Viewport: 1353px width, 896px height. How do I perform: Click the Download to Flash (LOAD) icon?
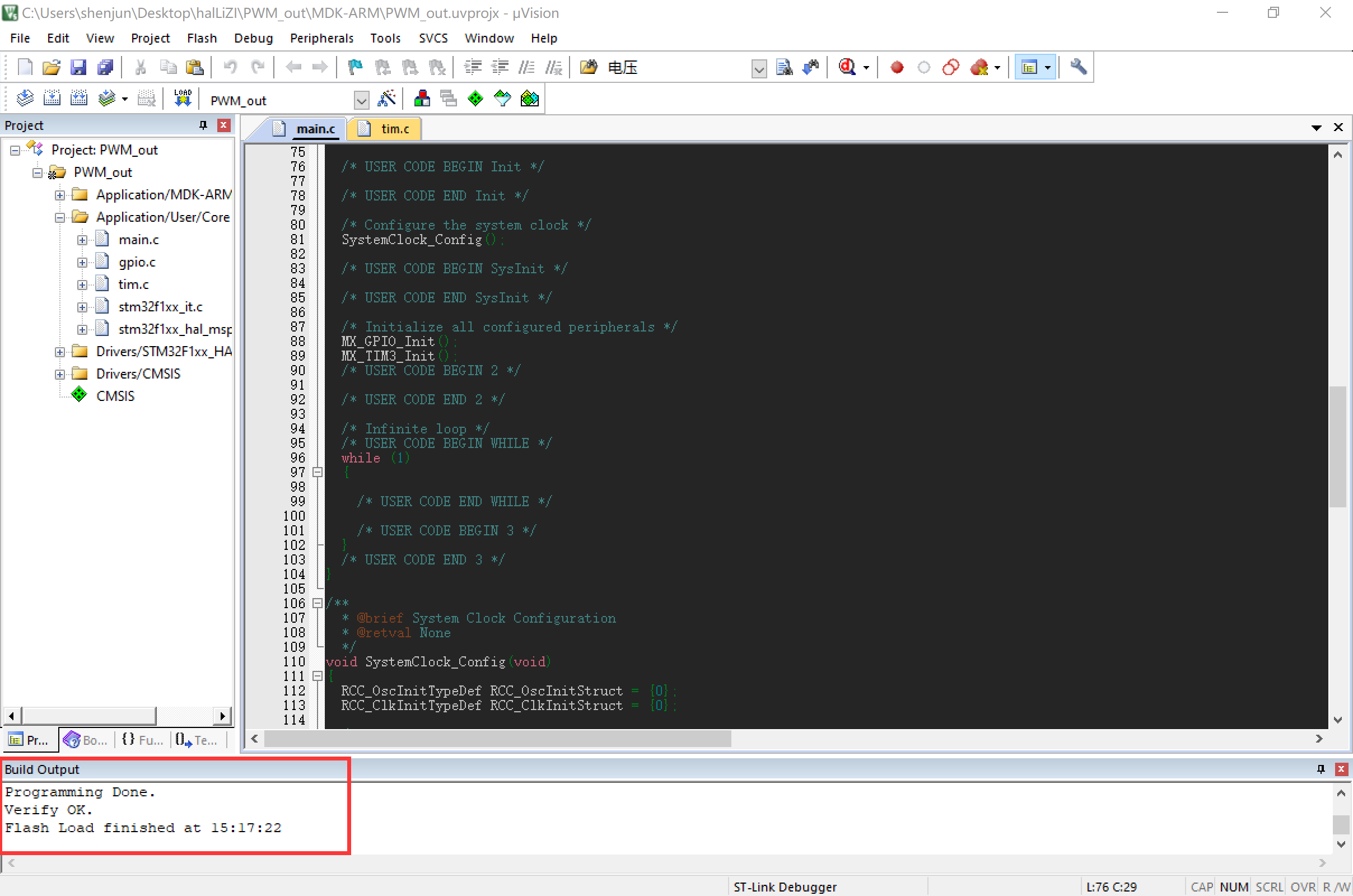pos(182,99)
